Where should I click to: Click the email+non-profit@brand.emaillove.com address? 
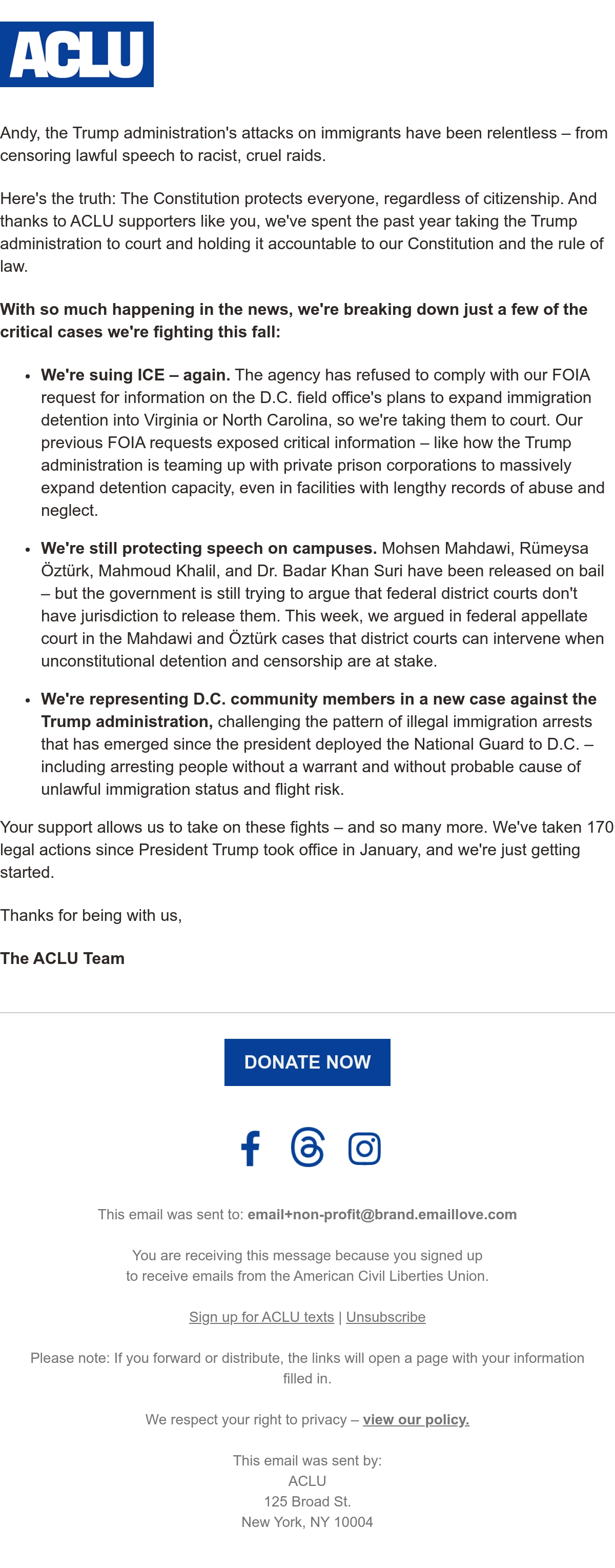coord(382,1214)
